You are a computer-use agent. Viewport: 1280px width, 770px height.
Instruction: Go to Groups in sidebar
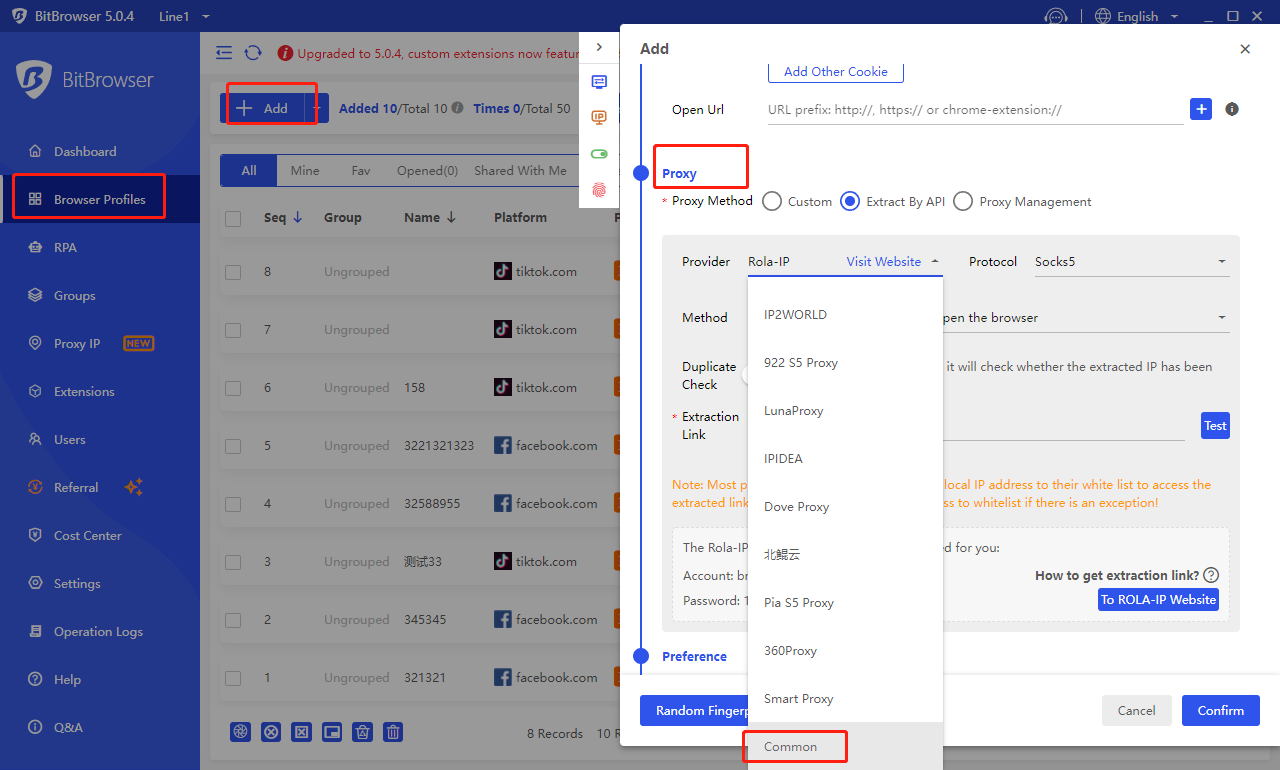click(x=75, y=295)
